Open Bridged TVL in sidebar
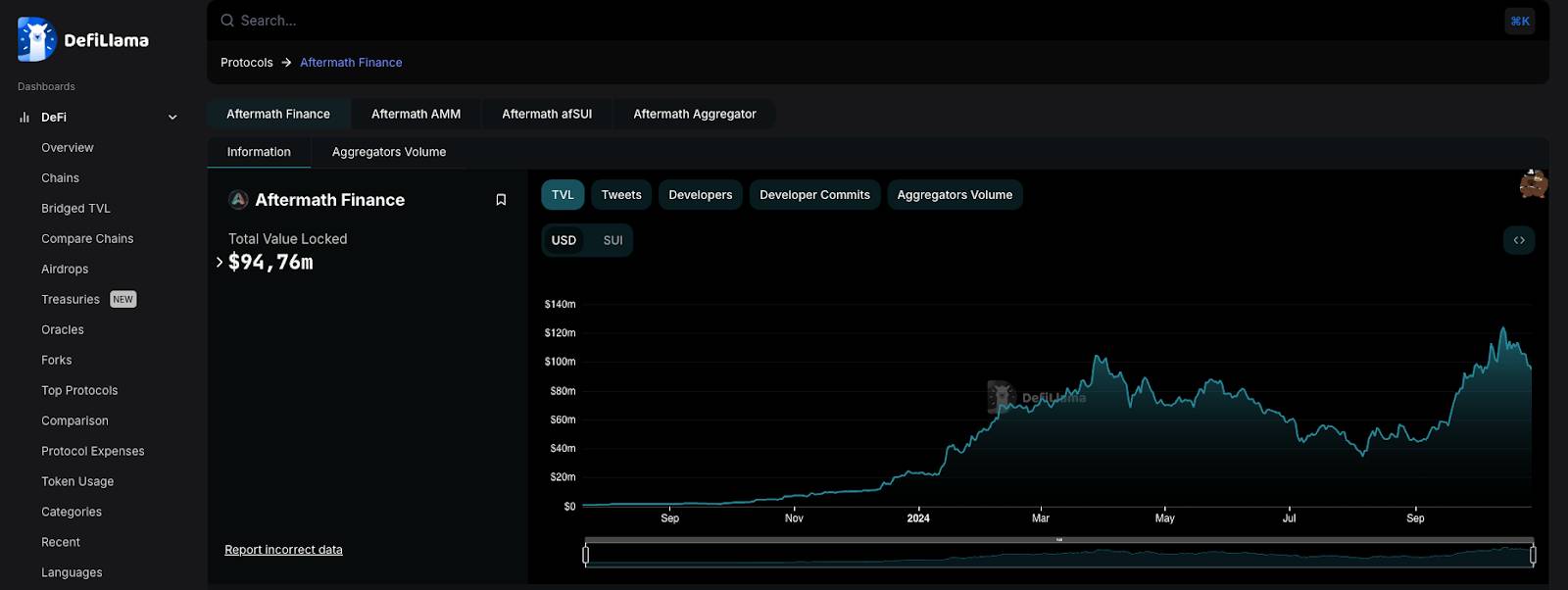 pyautogui.click(x=75, y=209)
